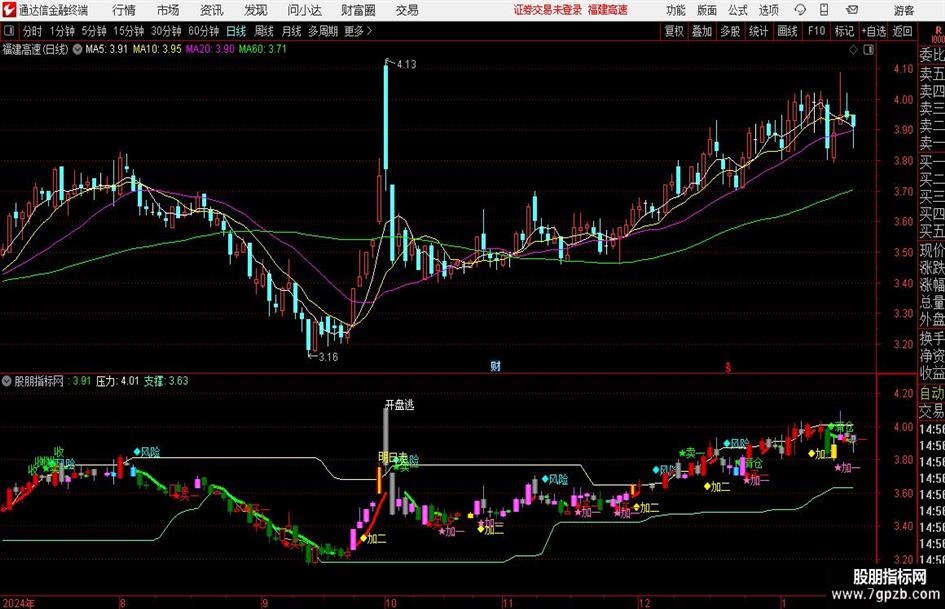
Task: Click the diamond icon above the chart
Action: pyautogui.click(x=853, y=50)
